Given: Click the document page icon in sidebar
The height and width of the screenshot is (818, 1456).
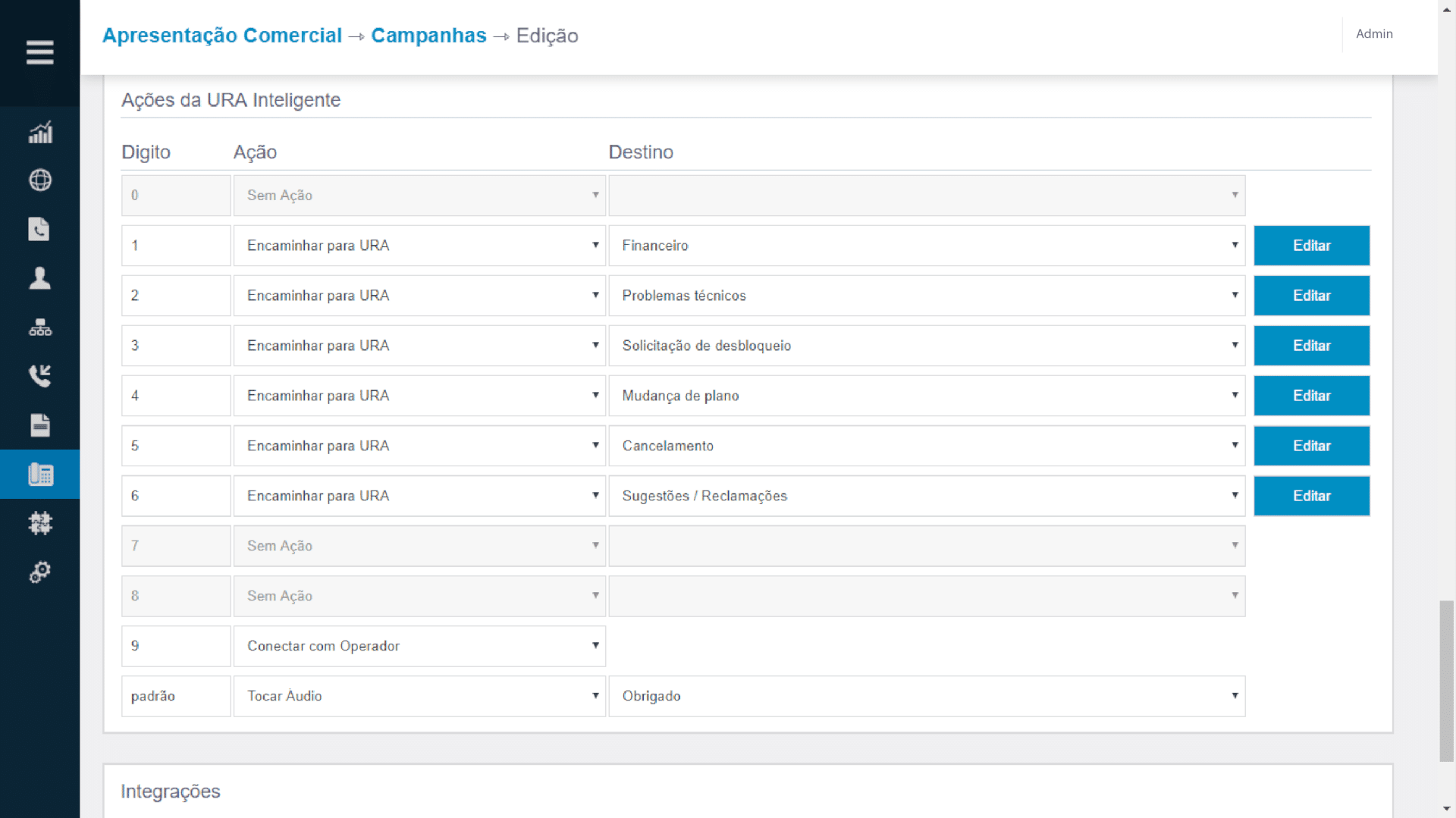Looking at the screenshot, I should [40, 425].
